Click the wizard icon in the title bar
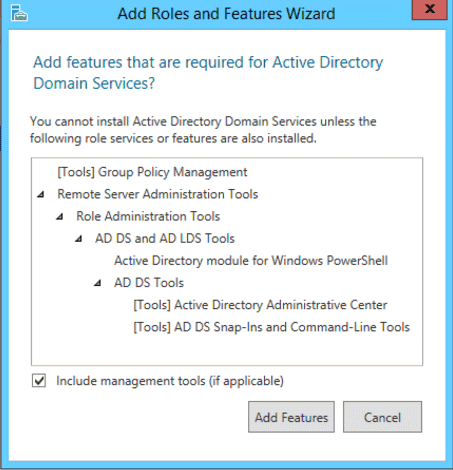This screenshot has width=453, height=470. coord(19,13)
